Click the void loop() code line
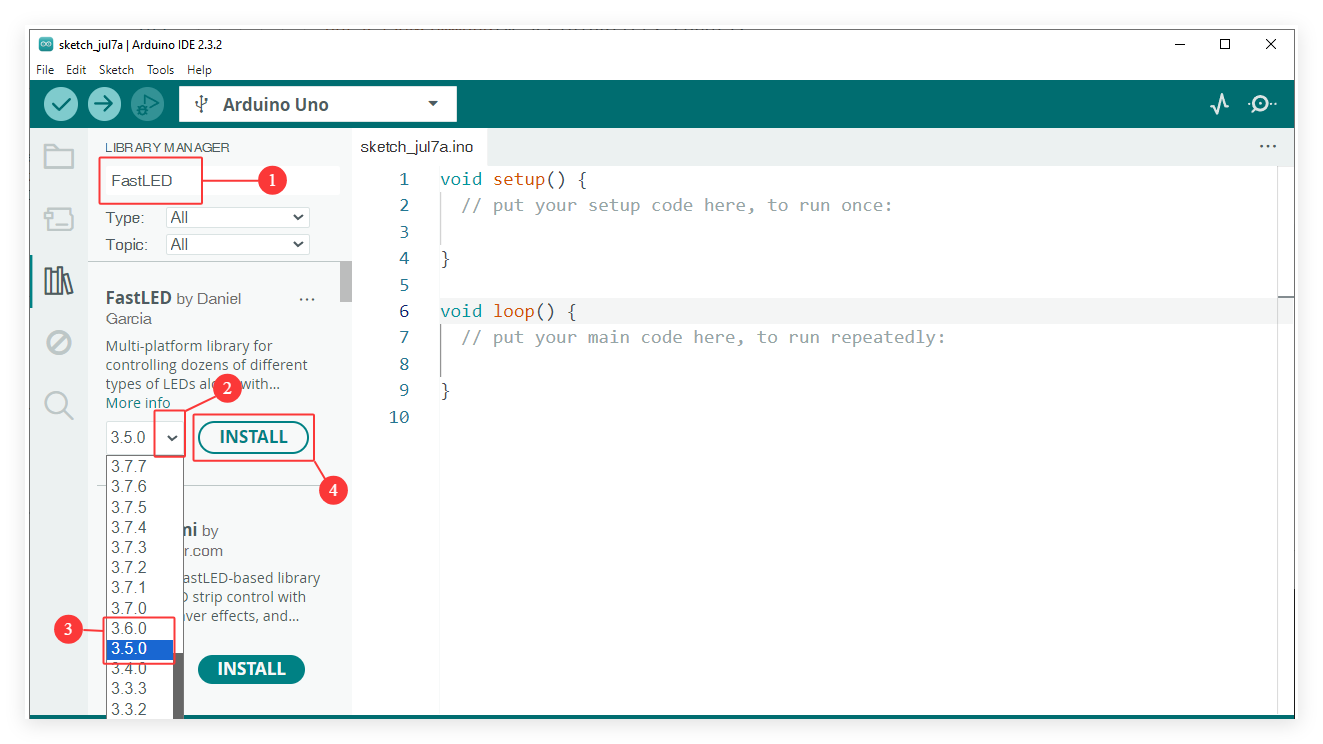The width and height of the screenshot is (1323, 744). tap(508, 311)
